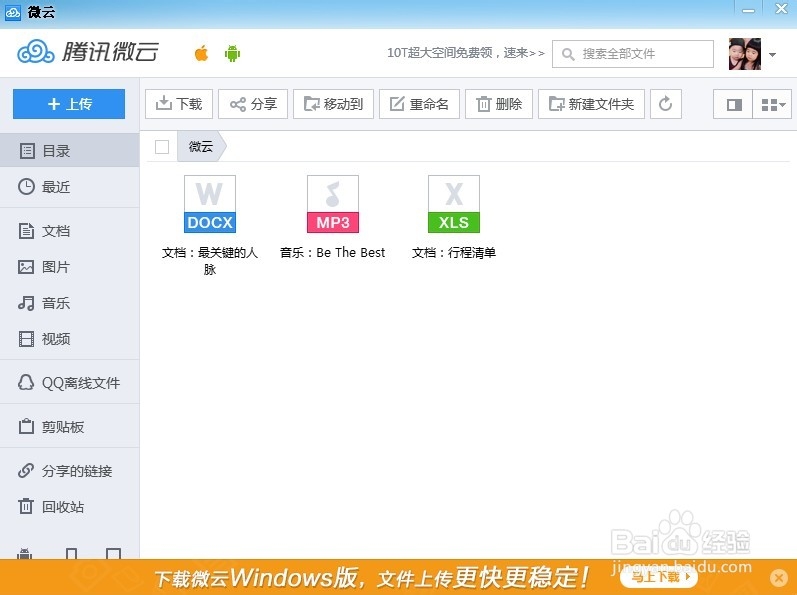Viewport: 797px width, 595px height.
Task: Open QQ离线文件 offline files
Action: pyautogui.click(x=70, y=383)
